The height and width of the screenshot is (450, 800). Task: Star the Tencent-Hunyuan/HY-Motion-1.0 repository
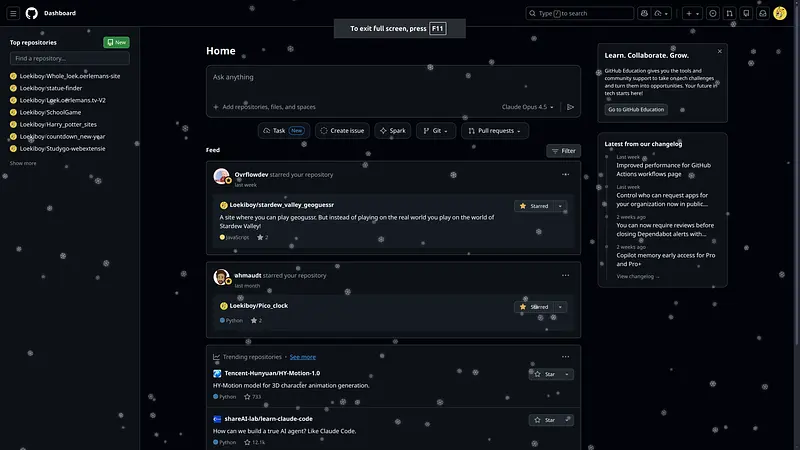(x=545, y=374)
